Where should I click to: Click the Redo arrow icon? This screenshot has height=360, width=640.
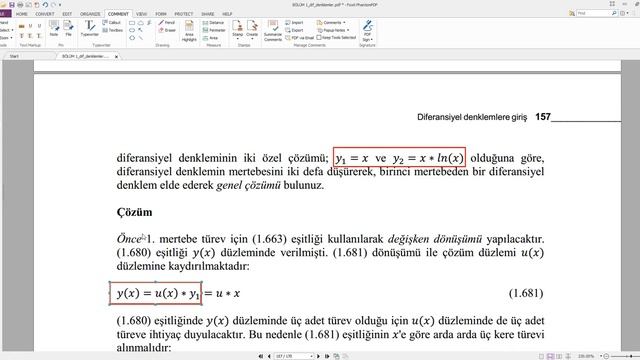[x=53, y=5]
